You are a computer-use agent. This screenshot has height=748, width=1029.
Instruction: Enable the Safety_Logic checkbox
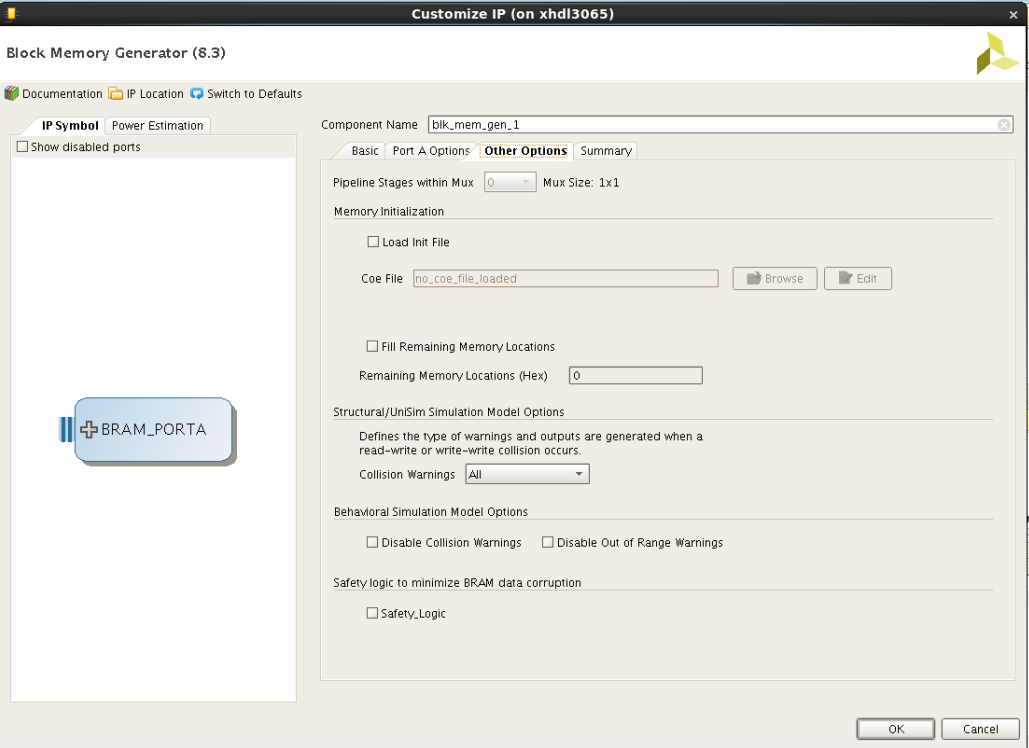pos(372,613)
